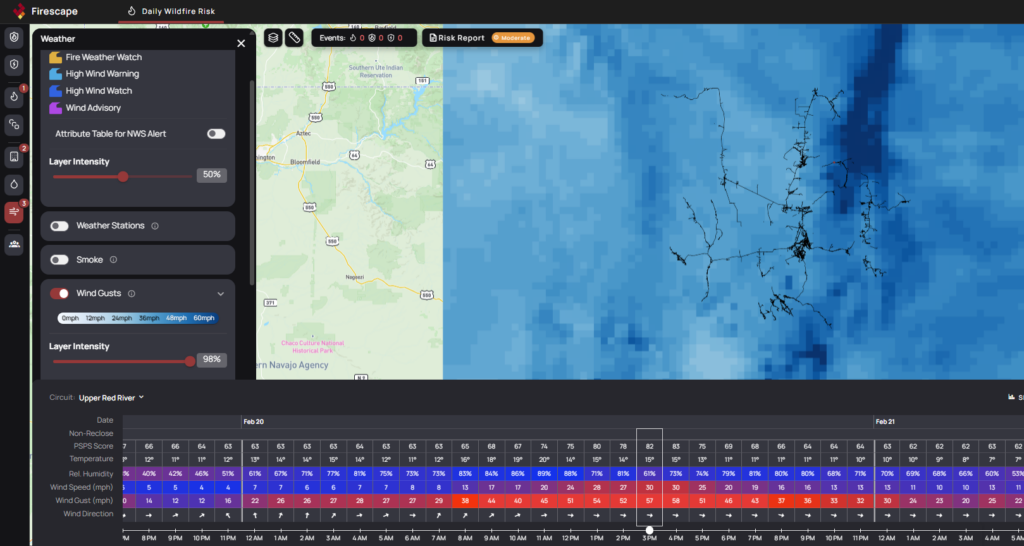The image size is (1024, 546).
Task: Click the wind weather sidebar icon
Action: [x=14, y=212]
